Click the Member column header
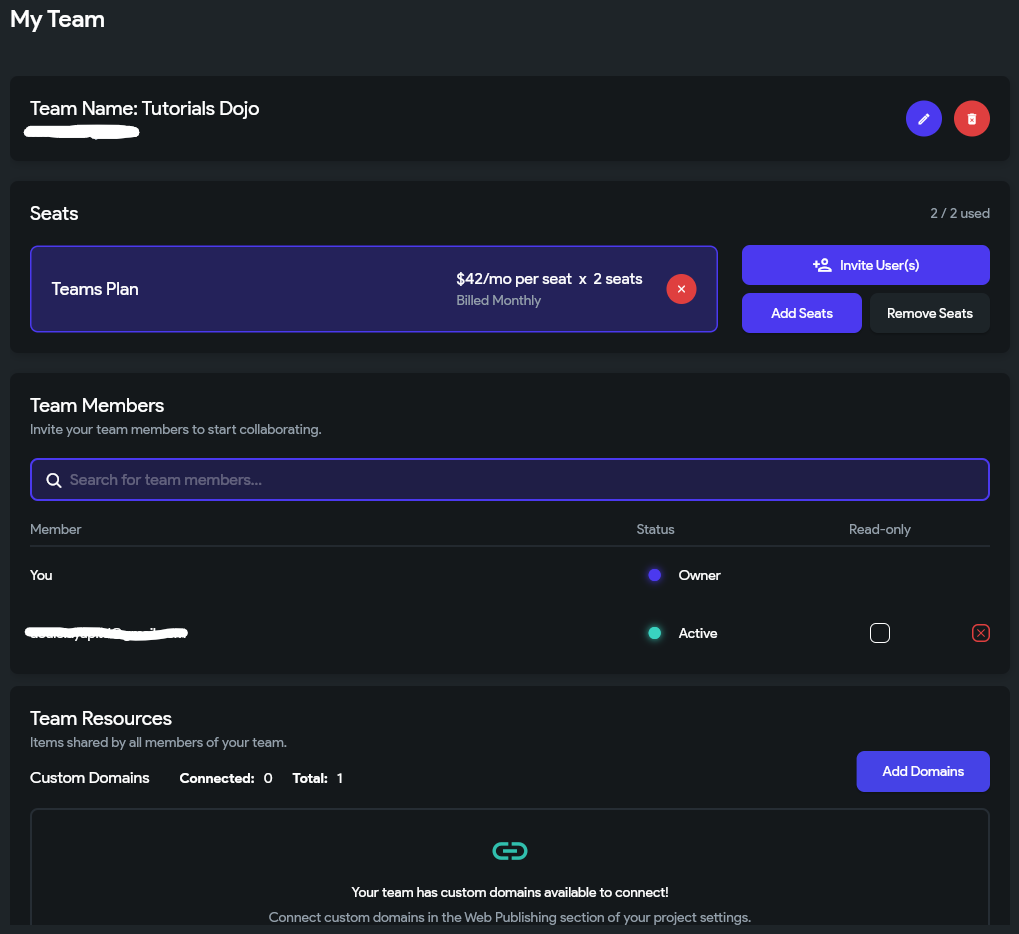 pyautogui.click(x=56, y=529)
